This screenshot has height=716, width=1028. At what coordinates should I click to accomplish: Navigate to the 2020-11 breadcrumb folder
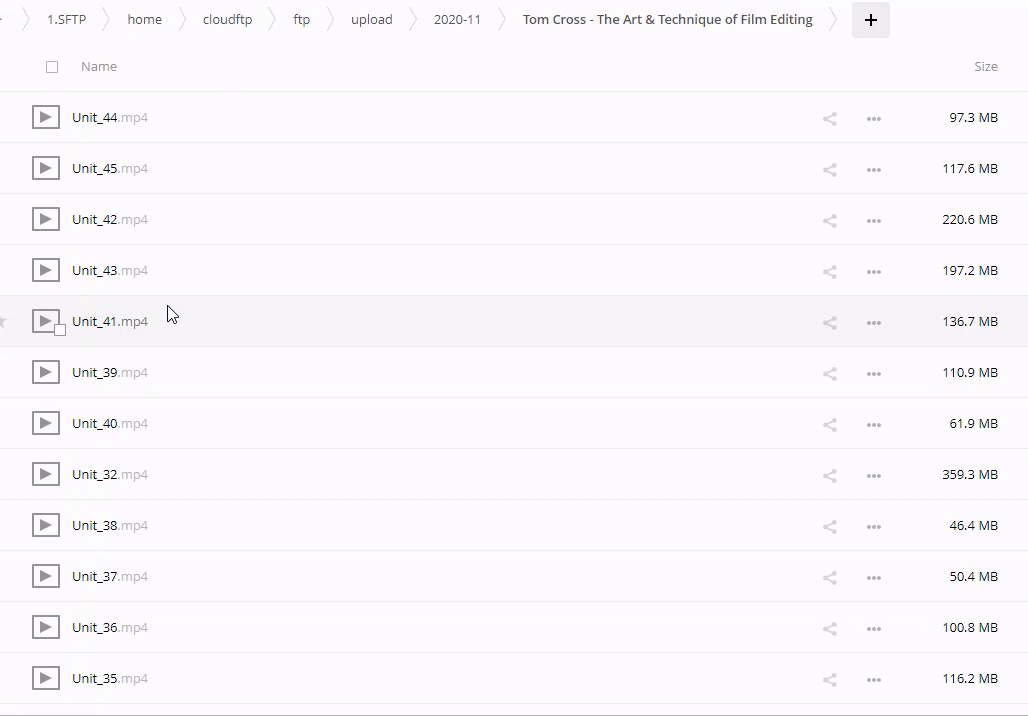click(x=457, y=20)
